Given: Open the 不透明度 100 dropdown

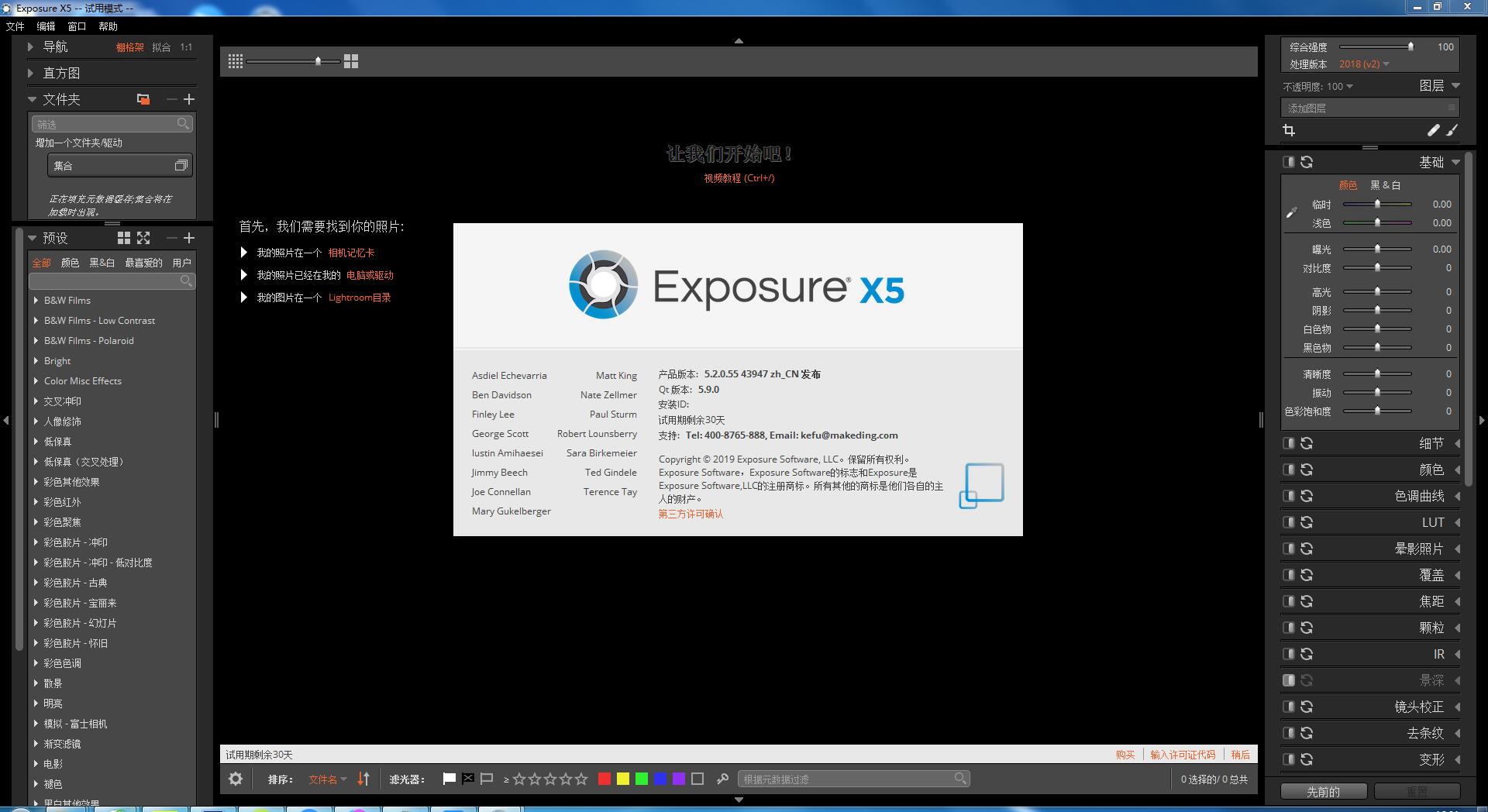Looking at the screenshot, I should 1340,87.
